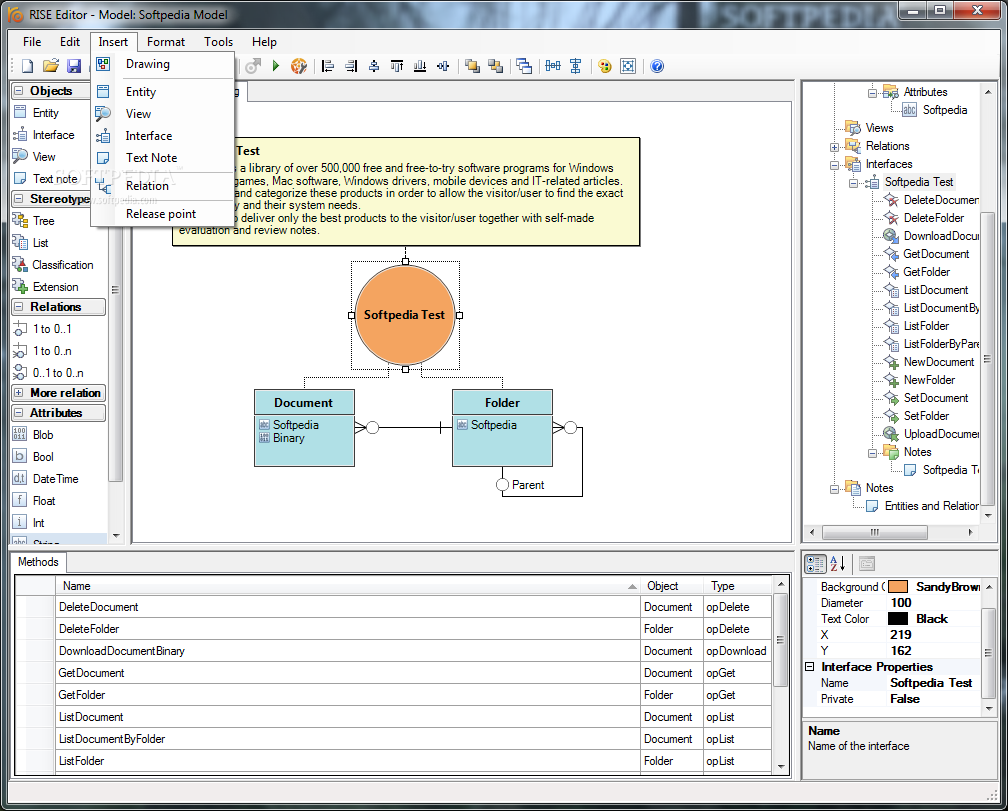Screen dimensions: 1008x811
Task: Collapse the Attributes palette section
Action: tap(19, 413)
